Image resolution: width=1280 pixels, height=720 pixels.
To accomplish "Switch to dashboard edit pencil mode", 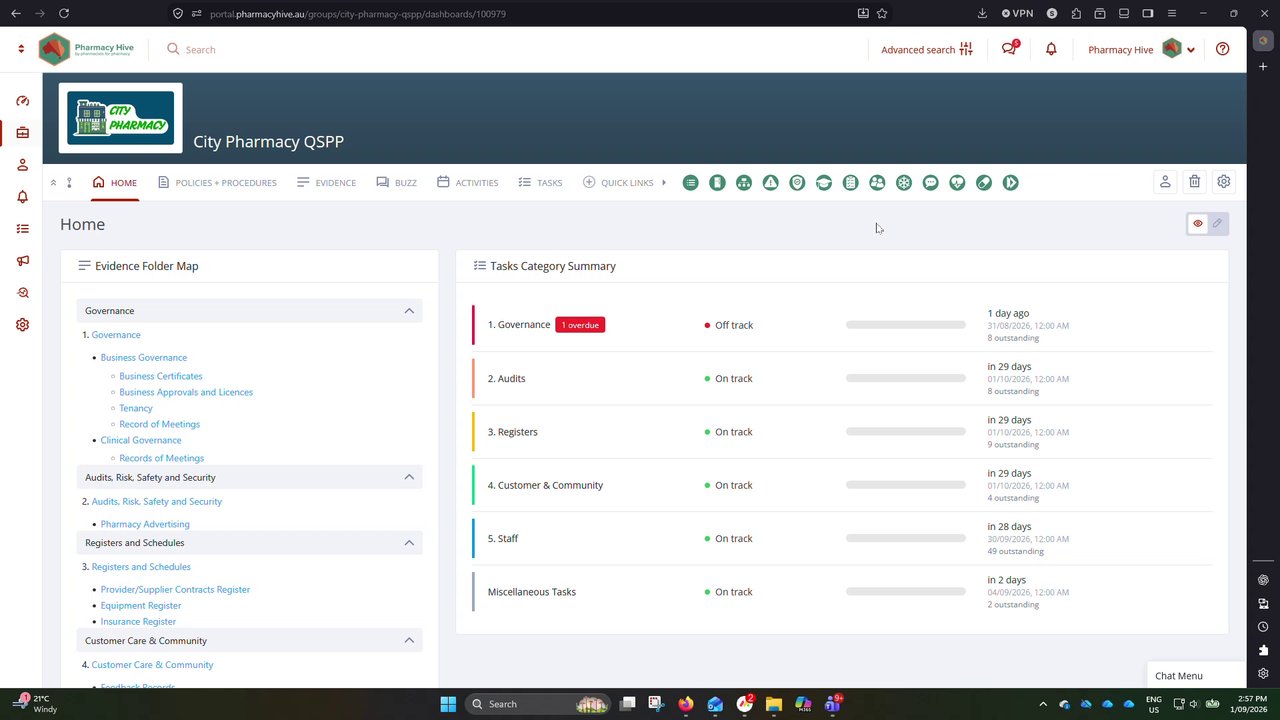I will 1217,223.
